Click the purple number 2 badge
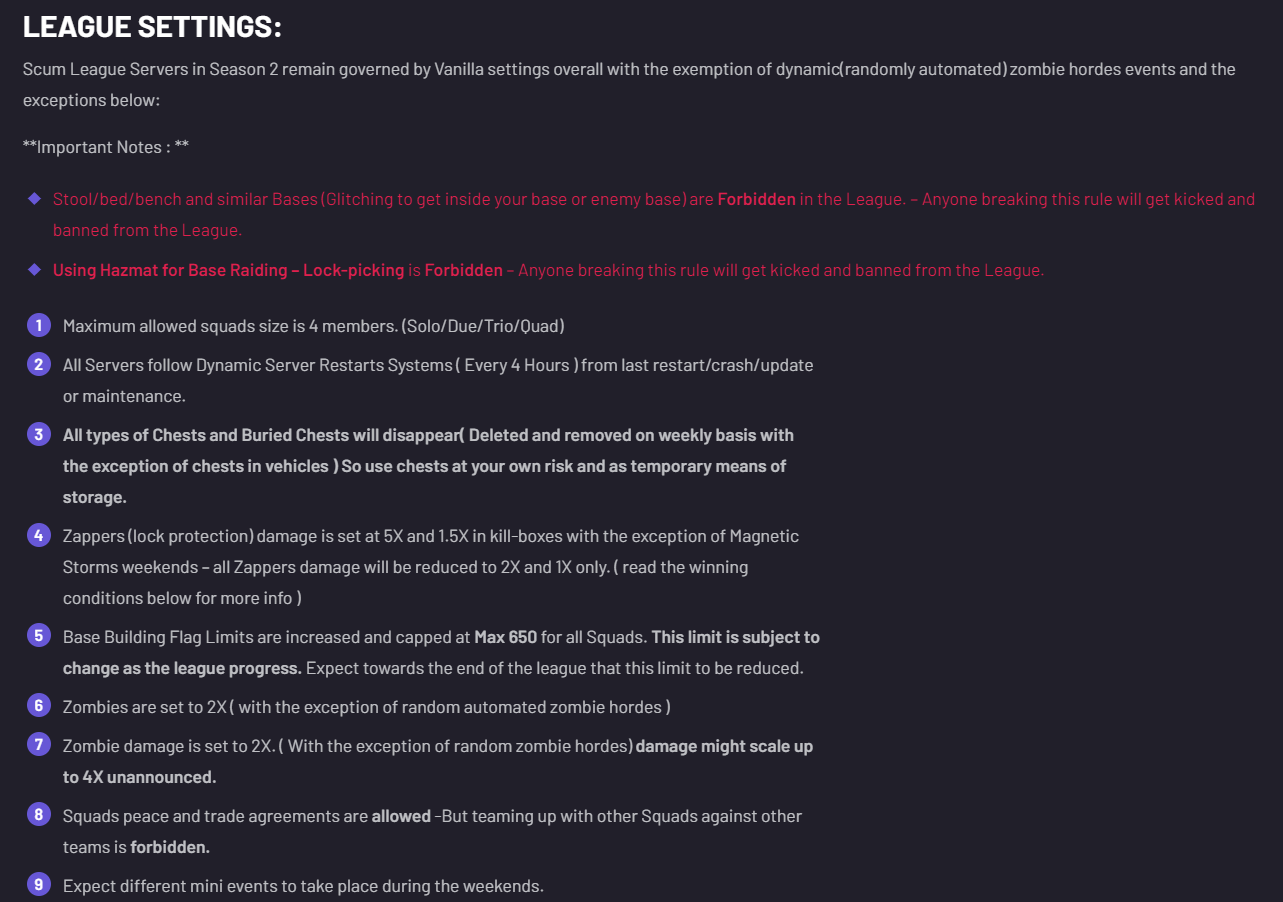The image size is (1283, 902). click(x=38, y=365)
